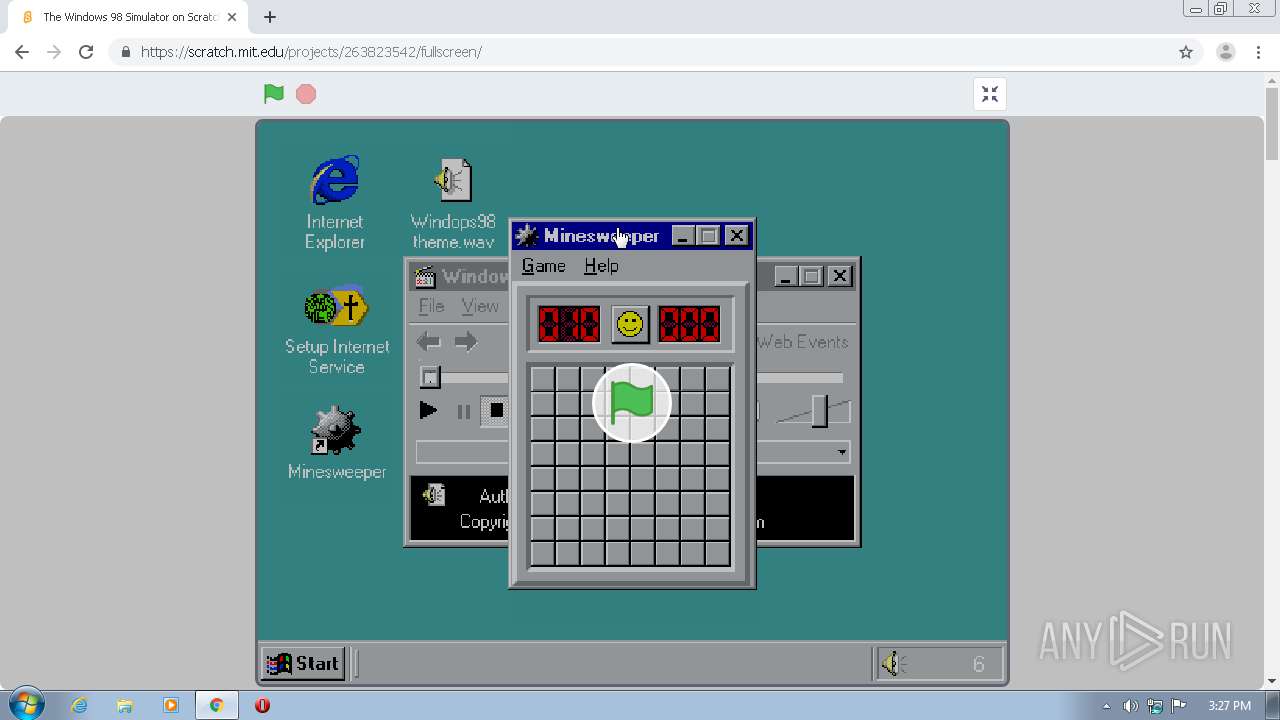
Task: Maximize the Minesweeper window
Action: 709,236
